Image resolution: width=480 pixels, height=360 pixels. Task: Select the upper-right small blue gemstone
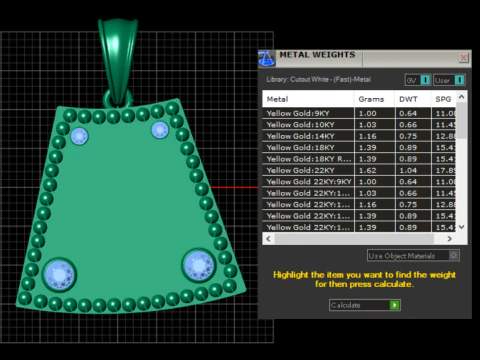click(160, 130)
